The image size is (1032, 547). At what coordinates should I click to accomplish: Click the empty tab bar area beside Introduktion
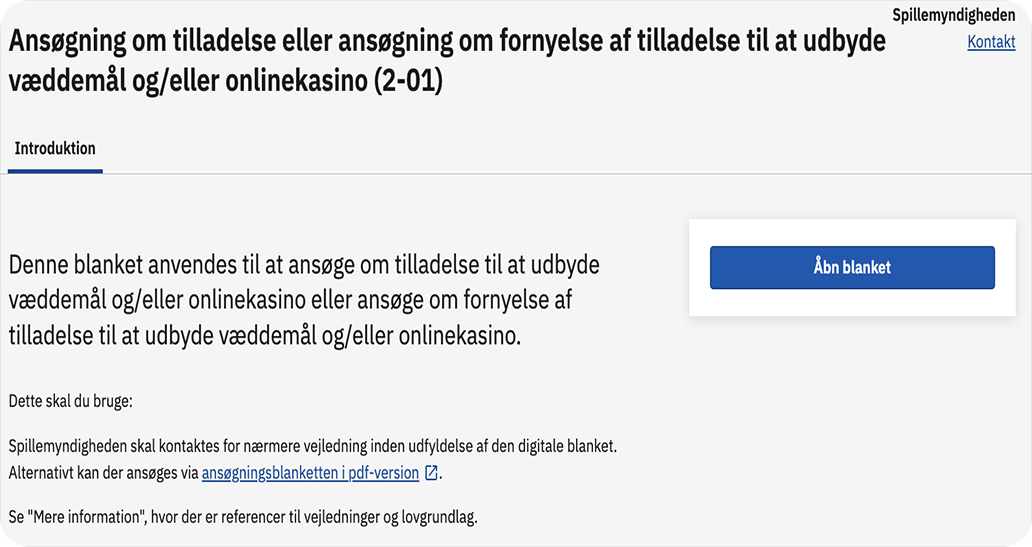pyautogui.click(x=500, y=150)
